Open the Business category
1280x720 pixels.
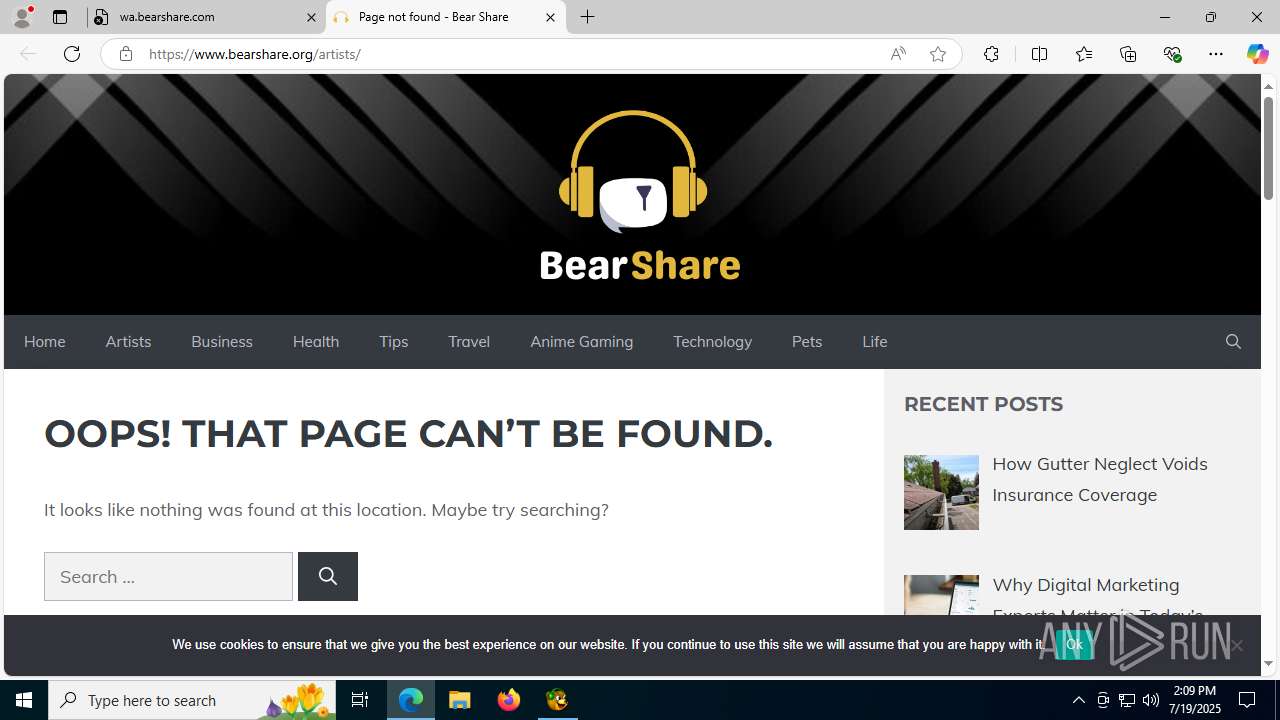(222, 342)
